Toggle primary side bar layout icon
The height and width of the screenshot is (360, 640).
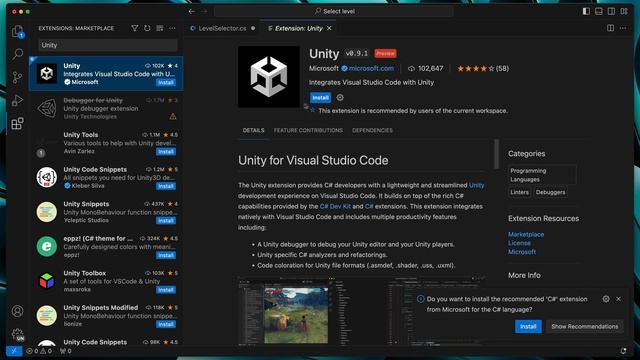586,11
